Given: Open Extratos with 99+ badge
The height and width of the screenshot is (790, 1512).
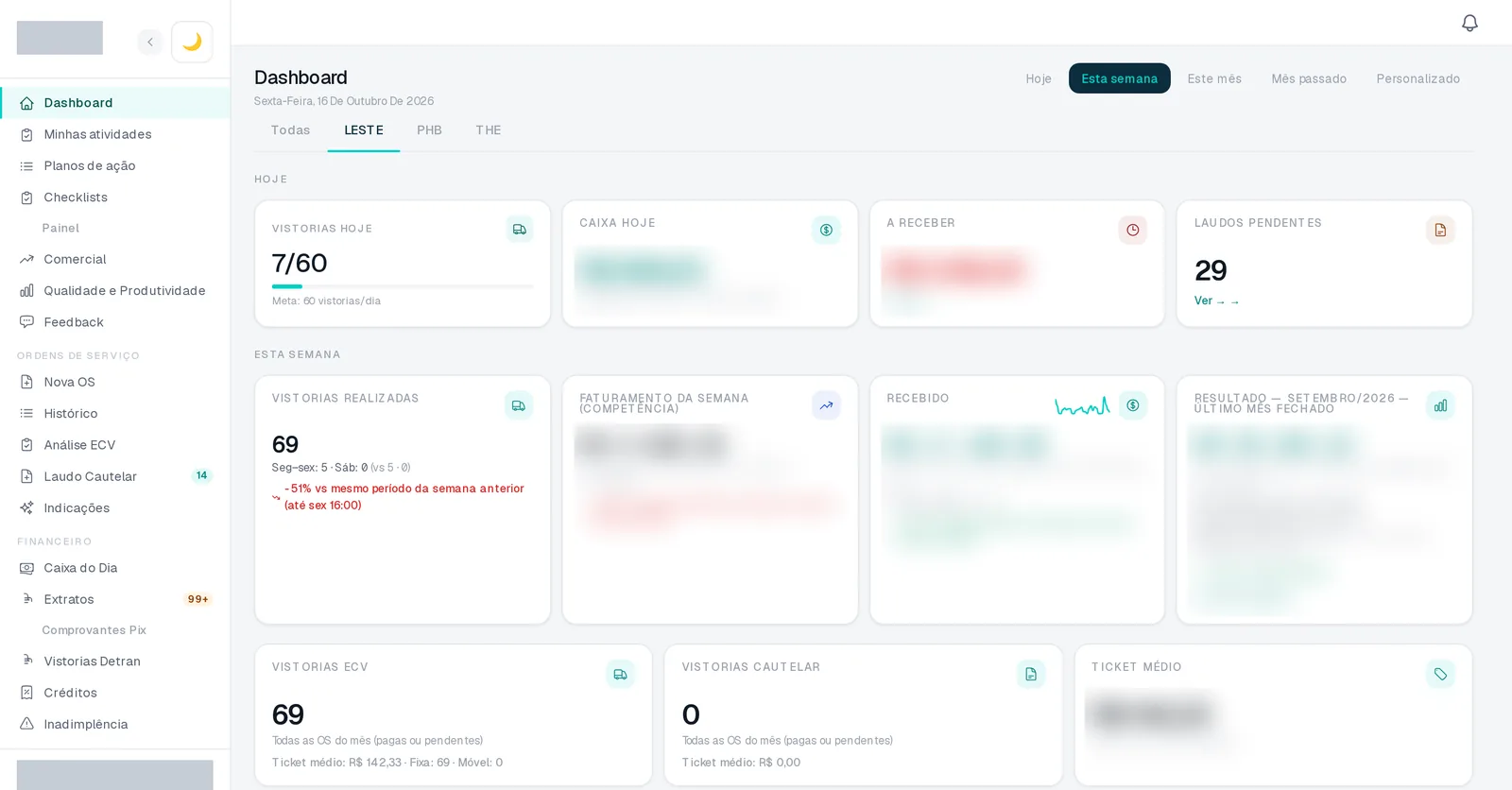Looking at the screenshot, I should (114, 599).
